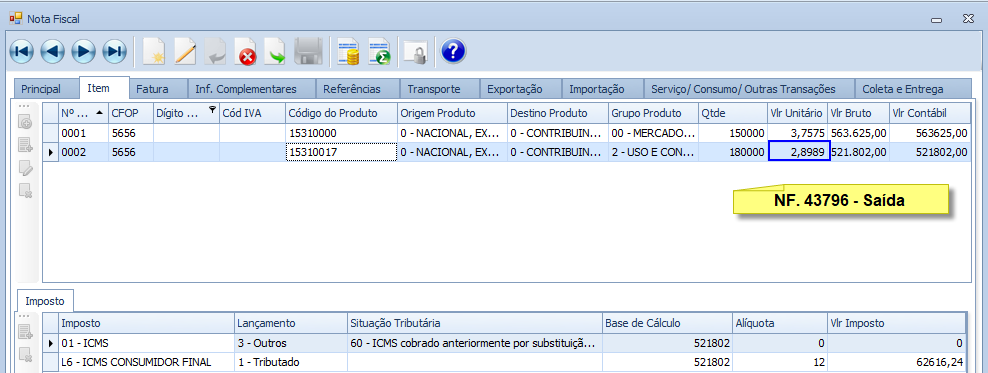
Task: Go to the previous record
Action: coord(52,51)
